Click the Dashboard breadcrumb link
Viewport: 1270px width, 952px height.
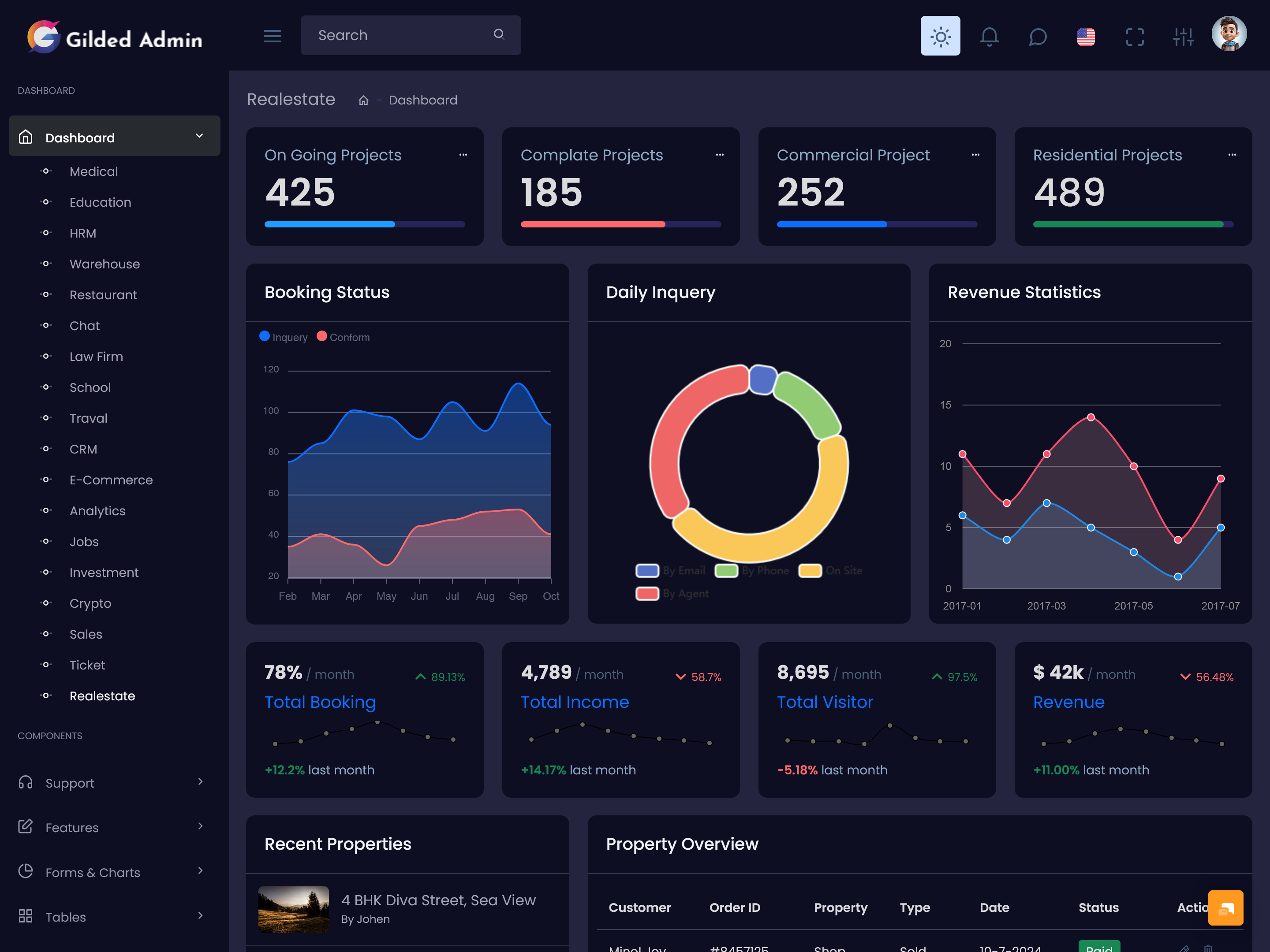click(423, 100)
